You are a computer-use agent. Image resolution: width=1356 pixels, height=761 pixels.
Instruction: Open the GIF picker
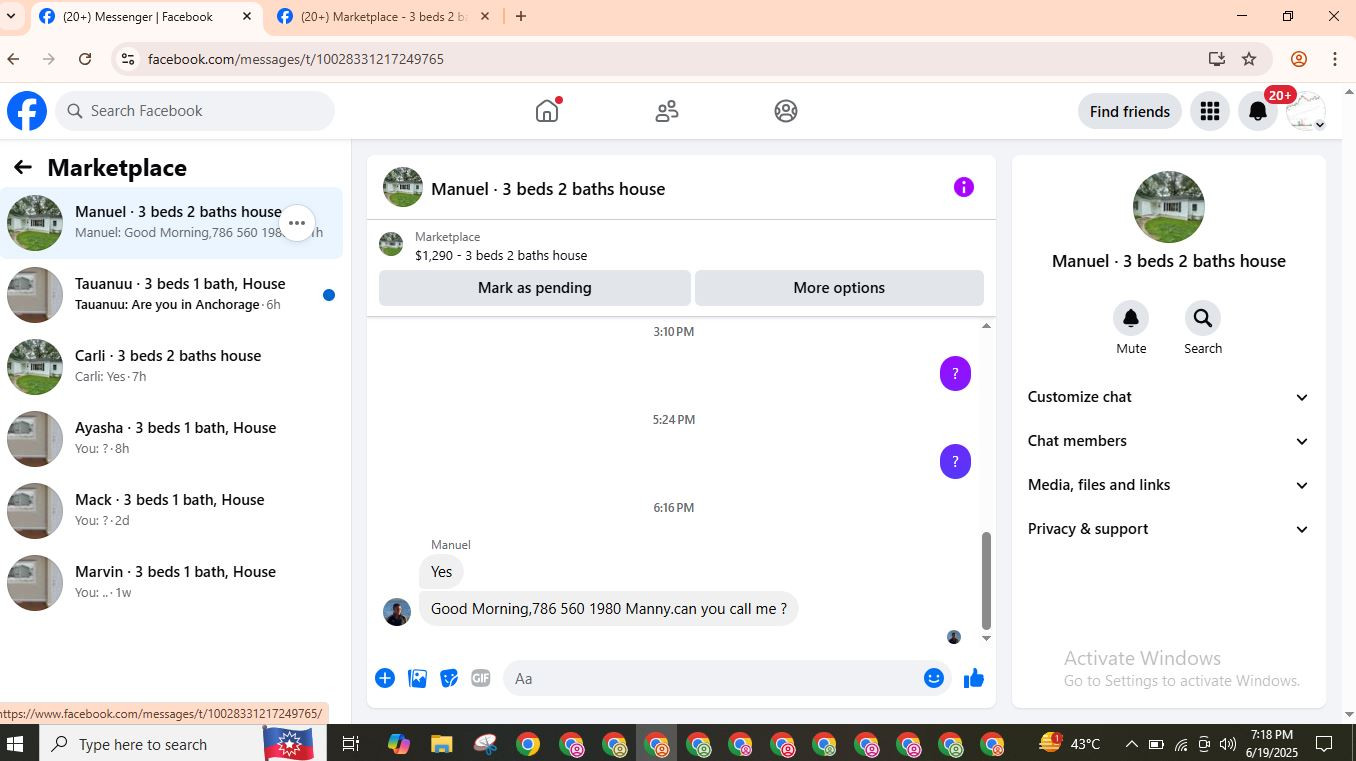point(481,678)
